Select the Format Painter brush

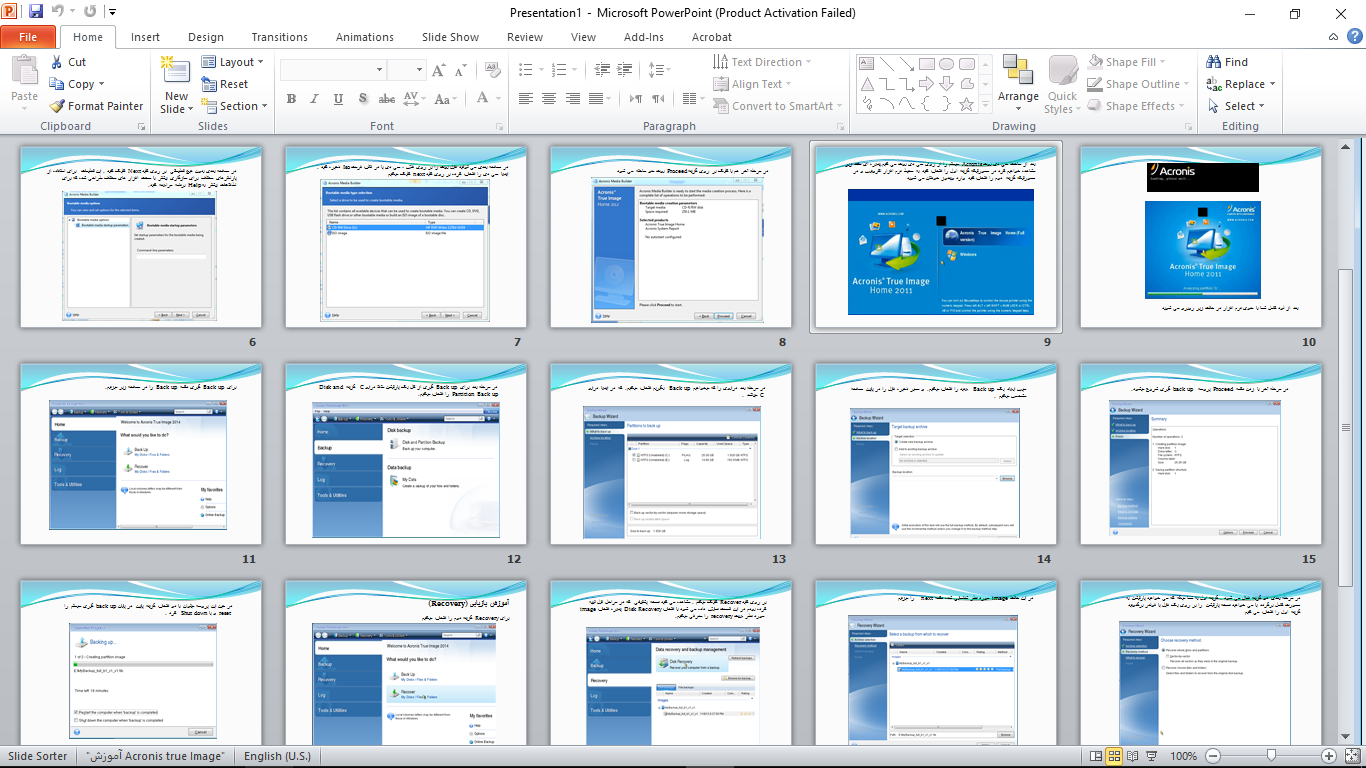[x=57, y=106]
